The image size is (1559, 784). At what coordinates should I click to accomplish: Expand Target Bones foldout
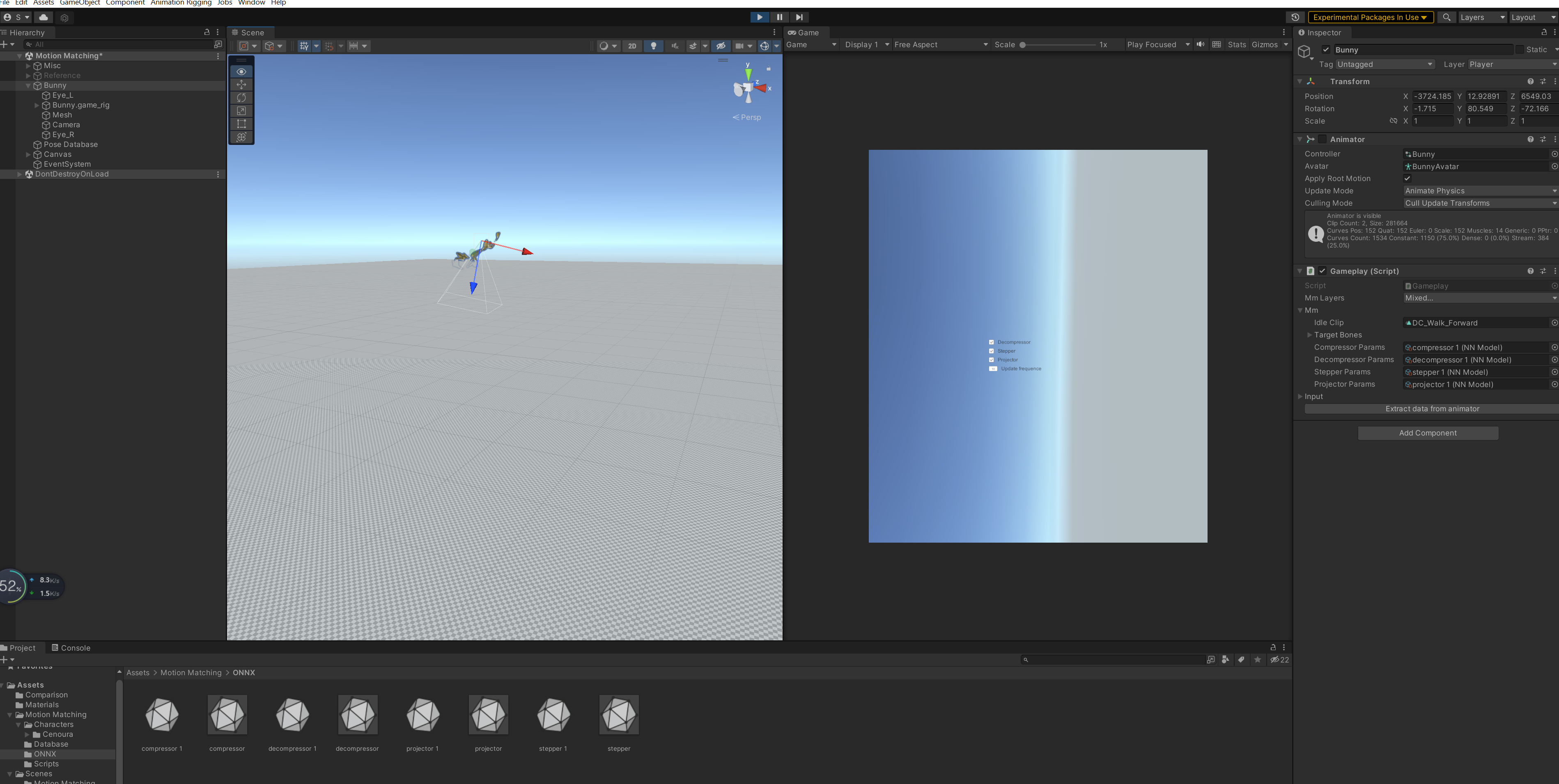(1309, 335)
